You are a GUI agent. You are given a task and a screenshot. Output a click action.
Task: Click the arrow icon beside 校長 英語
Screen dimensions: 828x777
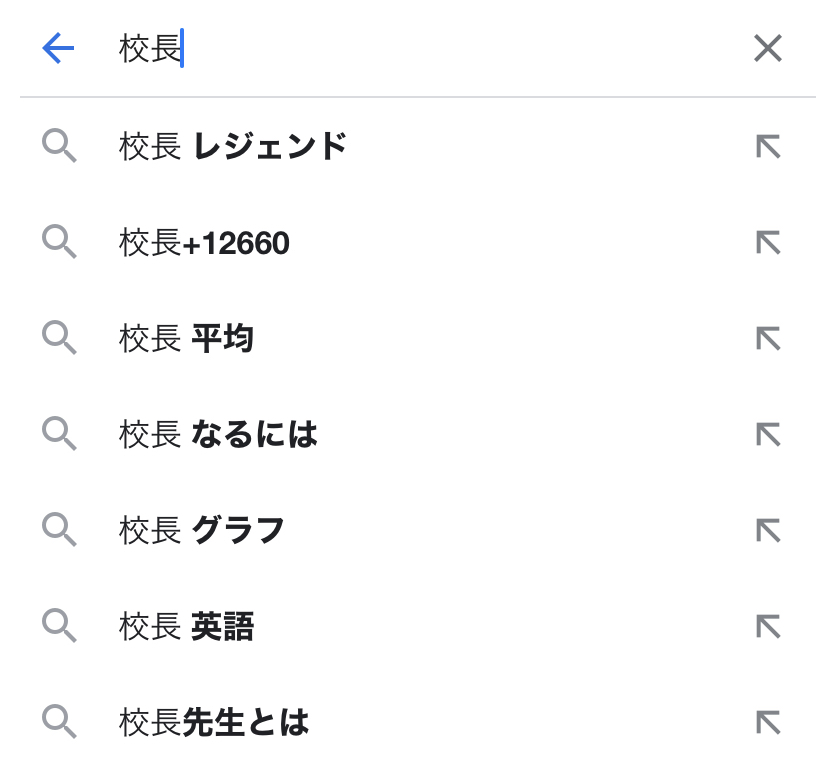click(x=767, y=626)
